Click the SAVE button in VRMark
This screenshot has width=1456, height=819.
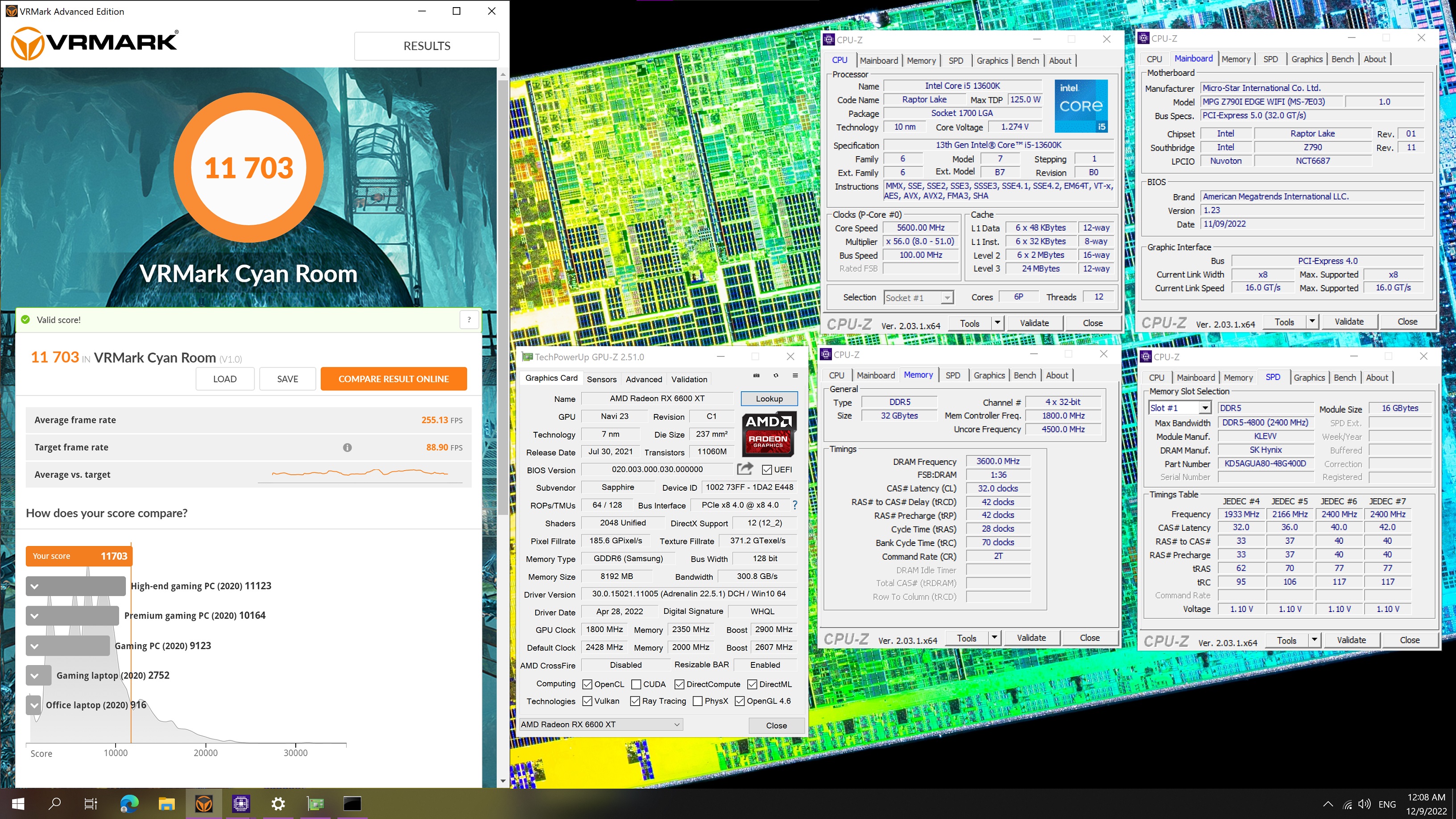point(287,379)
